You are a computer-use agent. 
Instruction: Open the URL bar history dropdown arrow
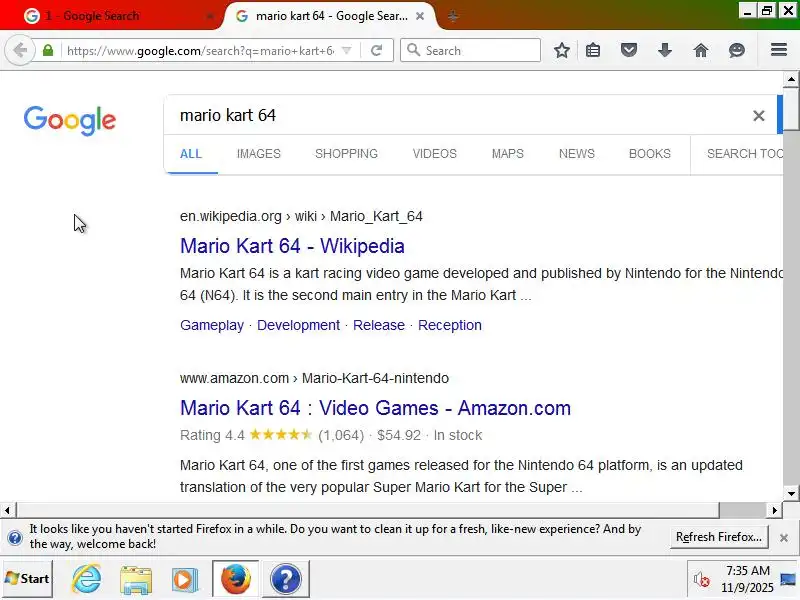point(346,51)
